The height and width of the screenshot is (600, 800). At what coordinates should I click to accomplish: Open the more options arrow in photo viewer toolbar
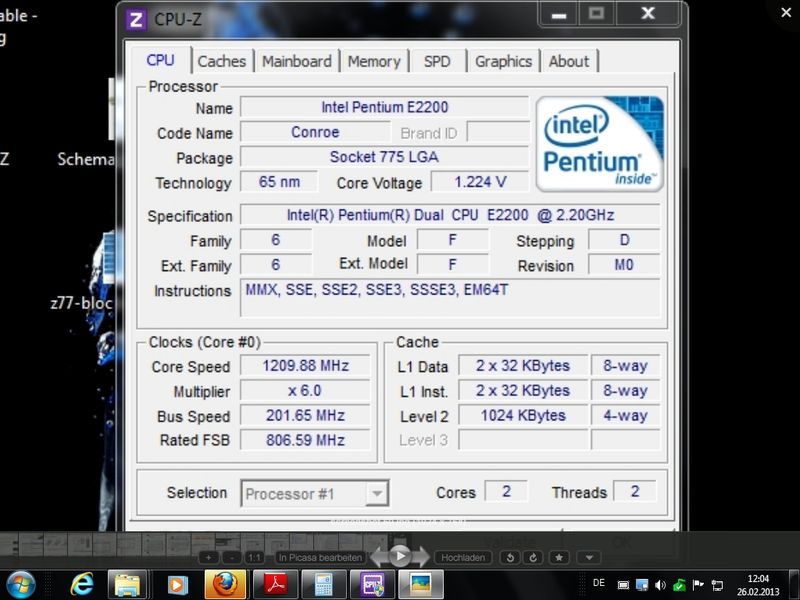point(590,557)
